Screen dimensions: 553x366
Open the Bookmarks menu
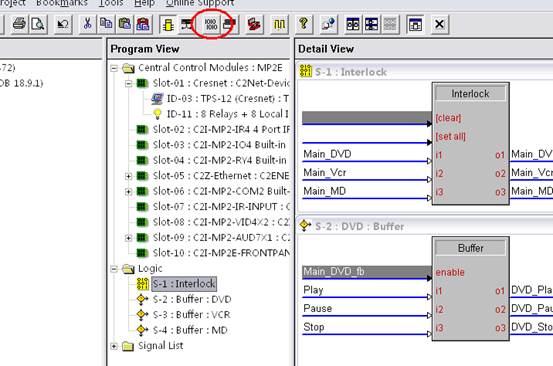(x=62, y=3)
